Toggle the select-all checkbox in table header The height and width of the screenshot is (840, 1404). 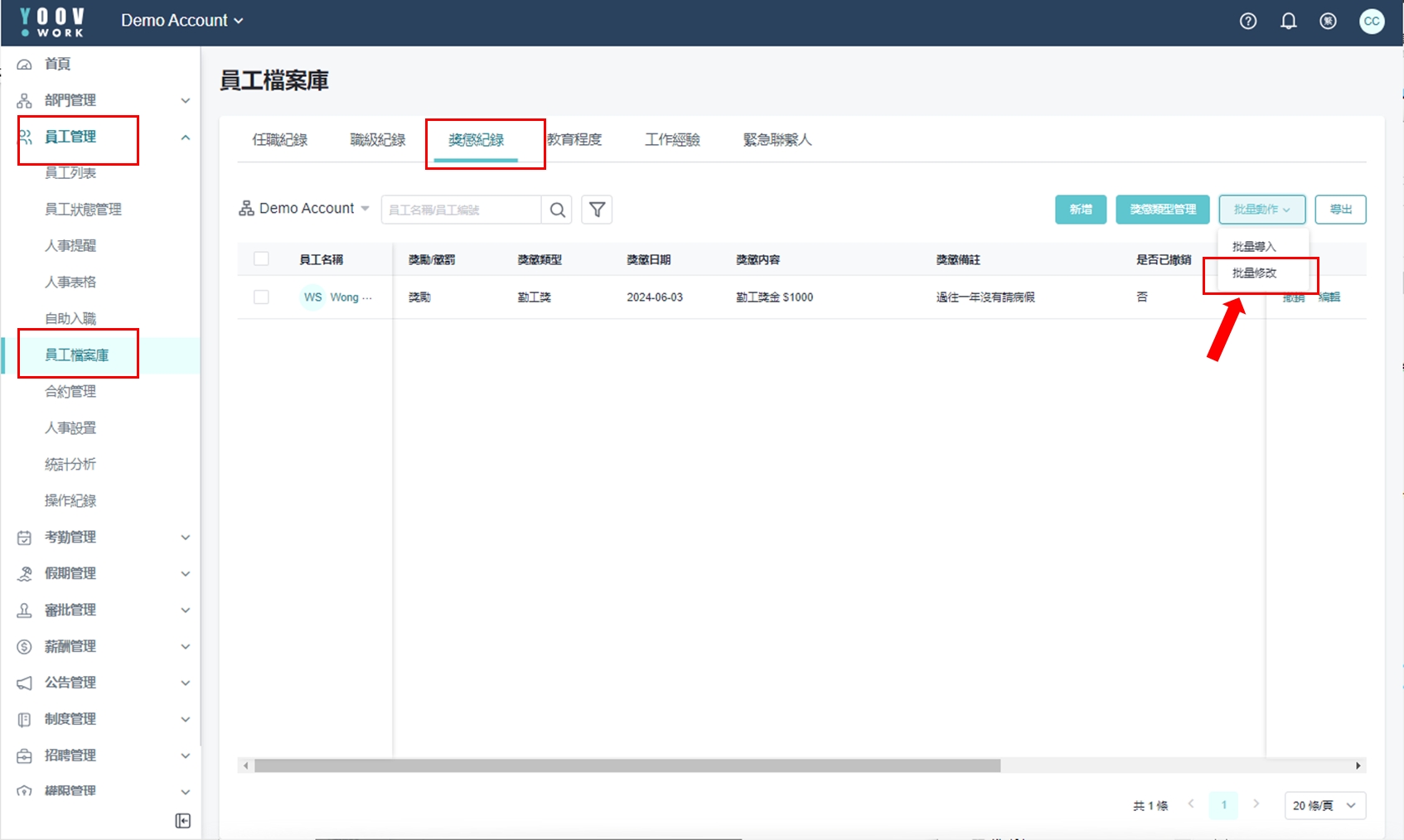pos(261,259)
